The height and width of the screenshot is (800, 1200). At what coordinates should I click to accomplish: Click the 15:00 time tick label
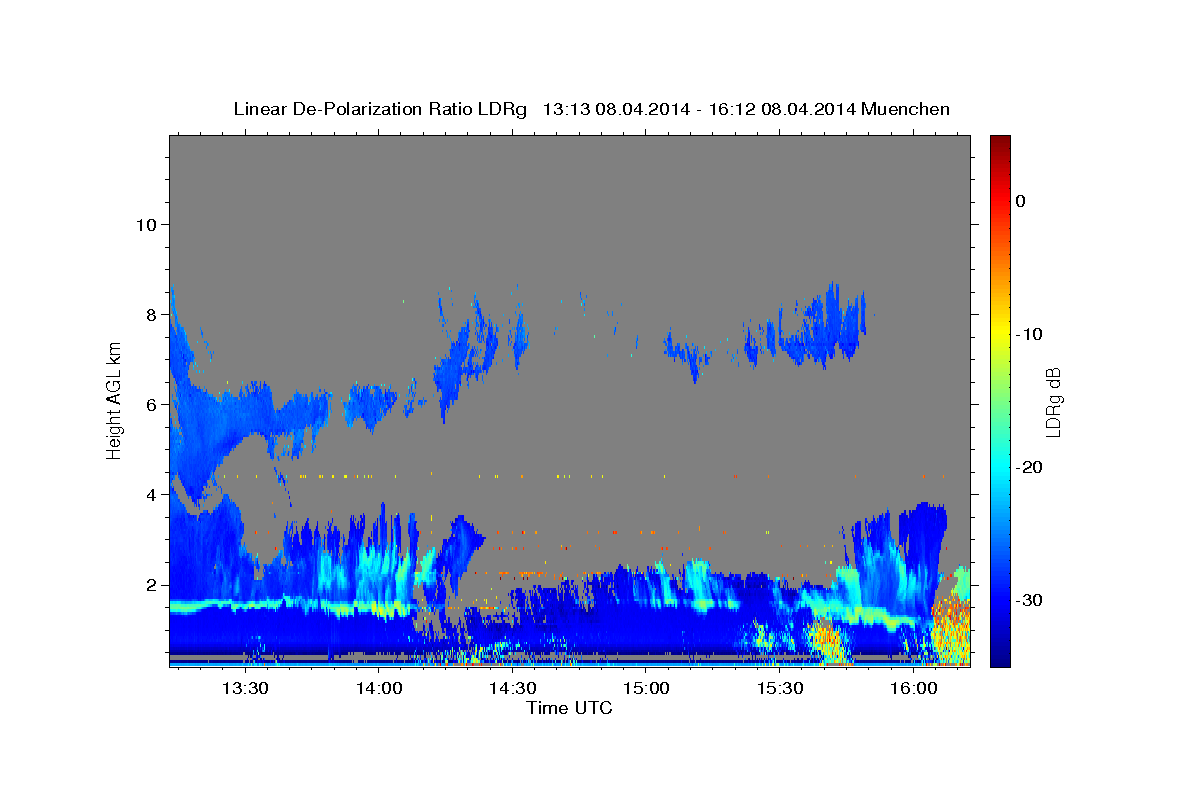coord(647,688)
